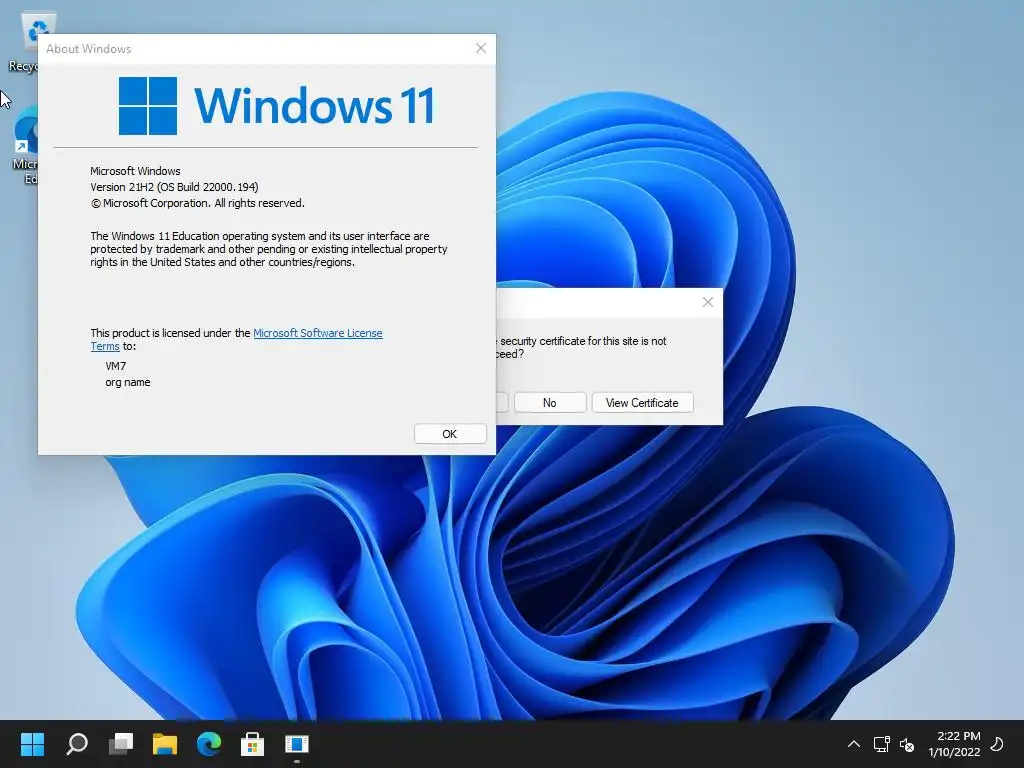Click the Windows 11 logo in dialog
Viewport: 1024px width, 768px height.
point(277,106)
